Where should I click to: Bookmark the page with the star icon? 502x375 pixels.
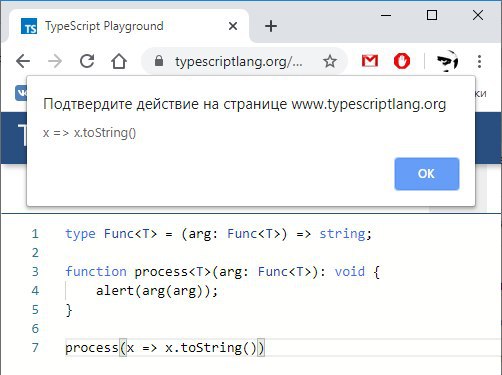pyautogui.click(x=330, y=61)
